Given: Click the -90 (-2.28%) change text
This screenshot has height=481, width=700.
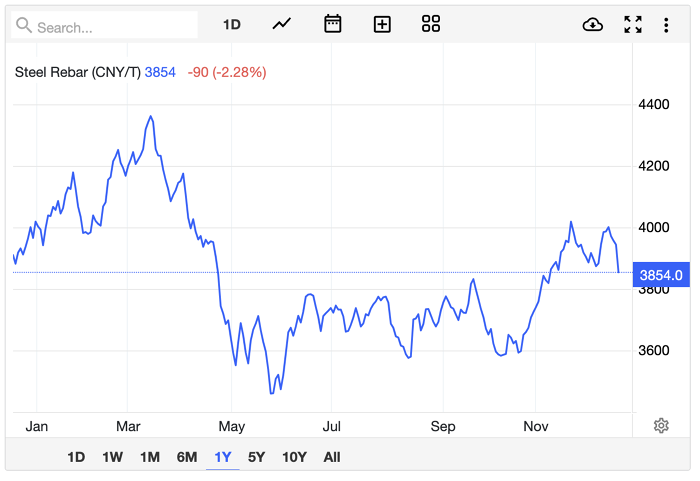Looking at the screenshot, I should [x=227, y=72].
